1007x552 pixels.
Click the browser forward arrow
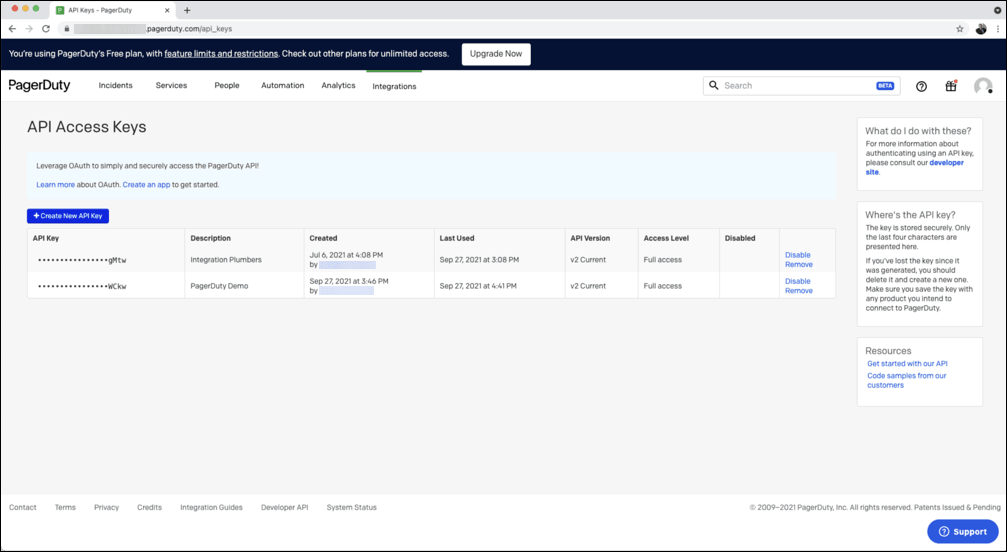29,29
